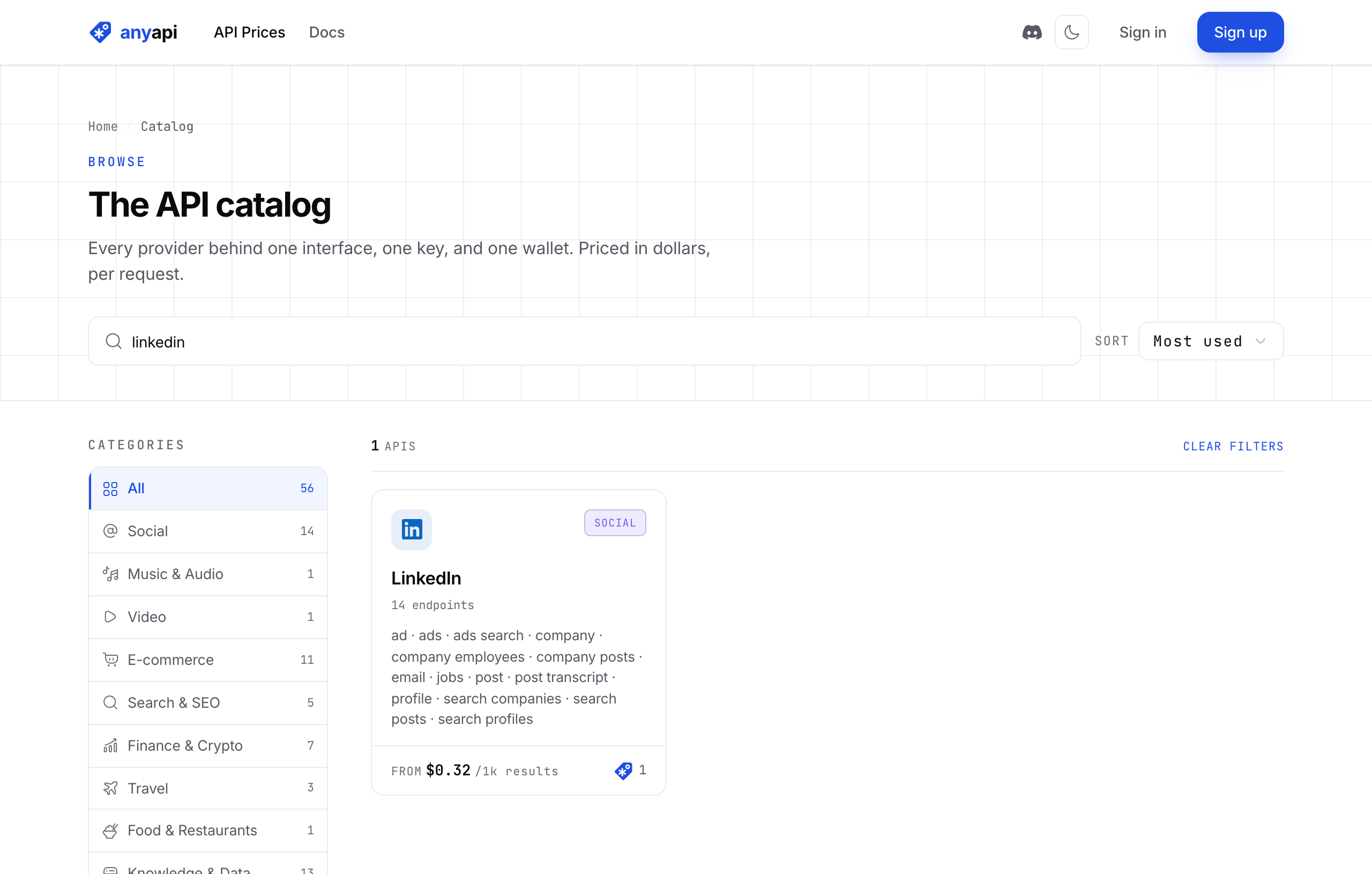Screen dimensions: 1372x874
Task: Click the price tag icon on LinkedIn card
Action: 623,771
